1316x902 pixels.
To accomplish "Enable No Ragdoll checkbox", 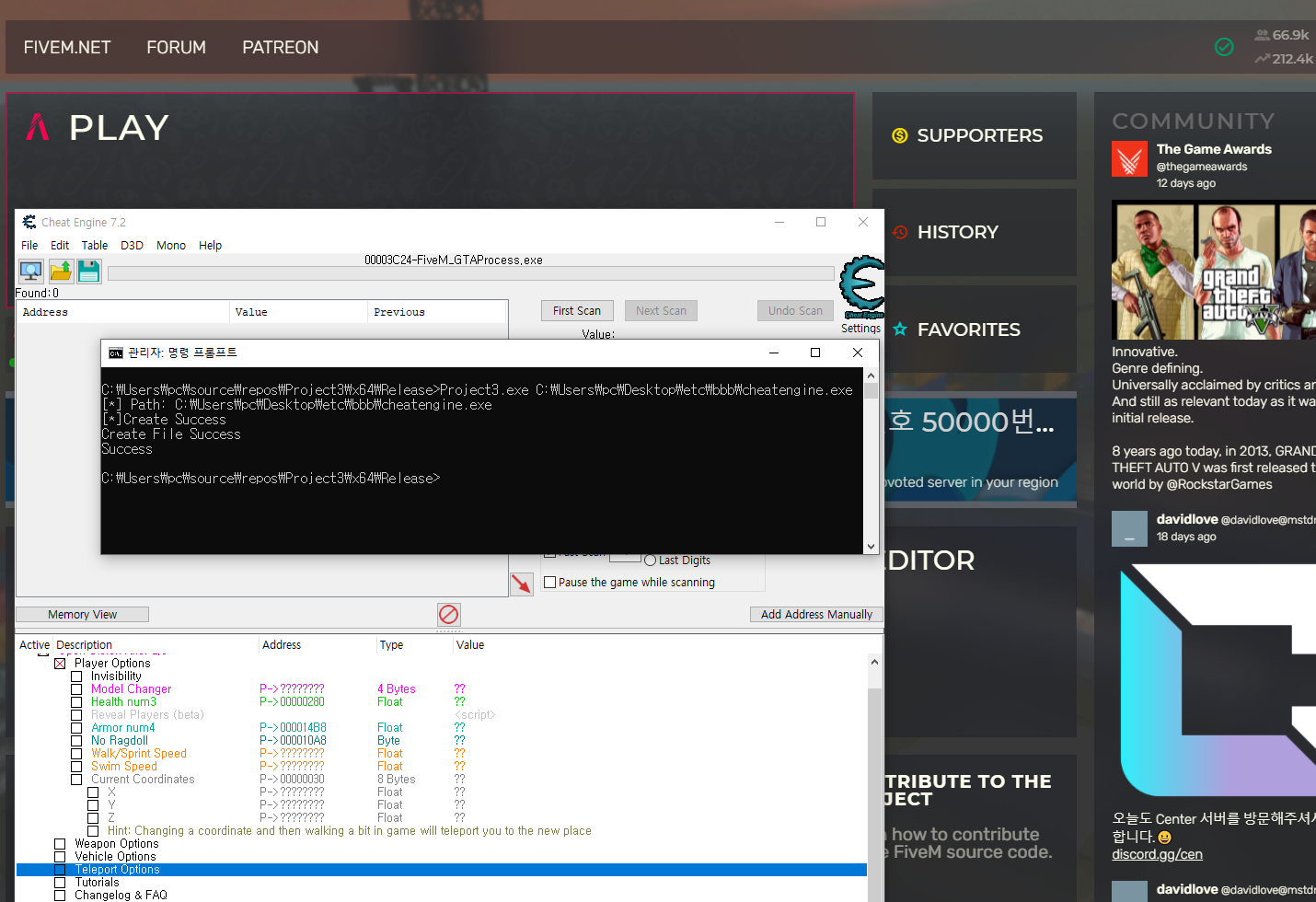I will click(x=76, y=741).
